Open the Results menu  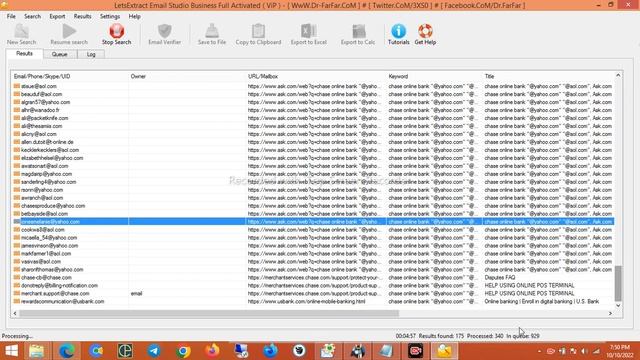click(82, 16)
